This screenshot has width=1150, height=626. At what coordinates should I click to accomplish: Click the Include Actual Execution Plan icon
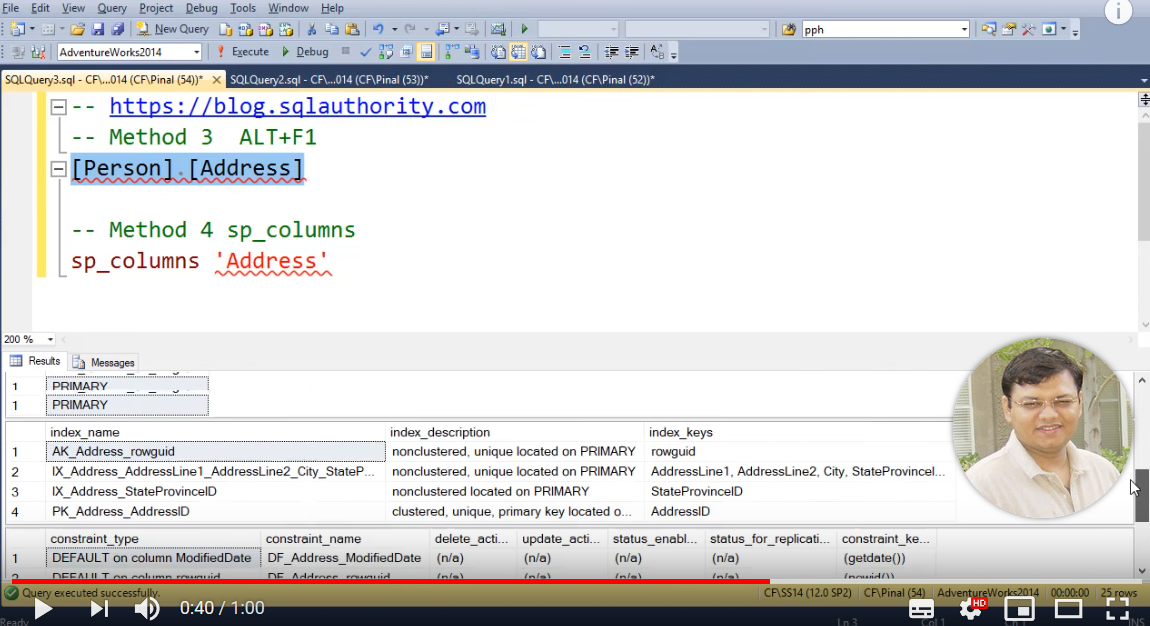pos(451,52)
